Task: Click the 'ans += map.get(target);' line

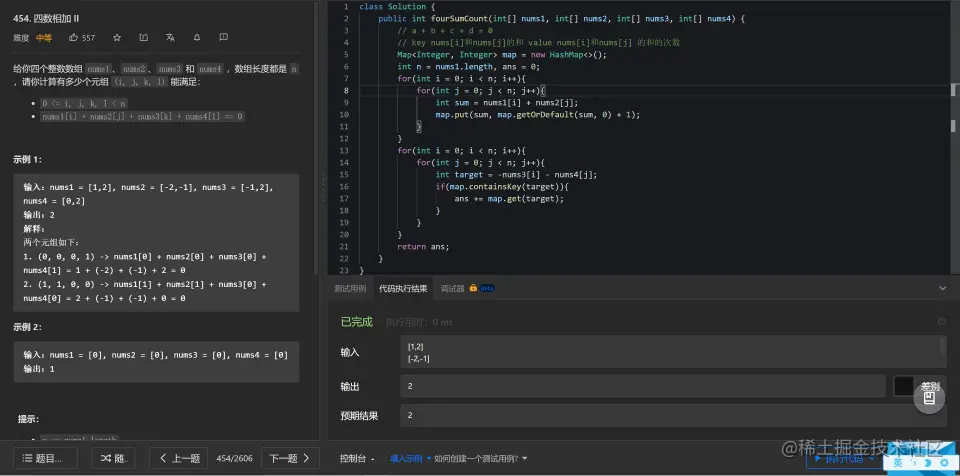Action: click(509, 198)
